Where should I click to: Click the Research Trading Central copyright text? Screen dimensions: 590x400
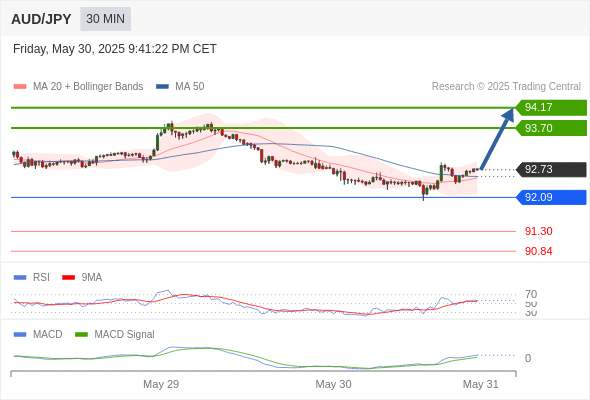coord(506,87)
